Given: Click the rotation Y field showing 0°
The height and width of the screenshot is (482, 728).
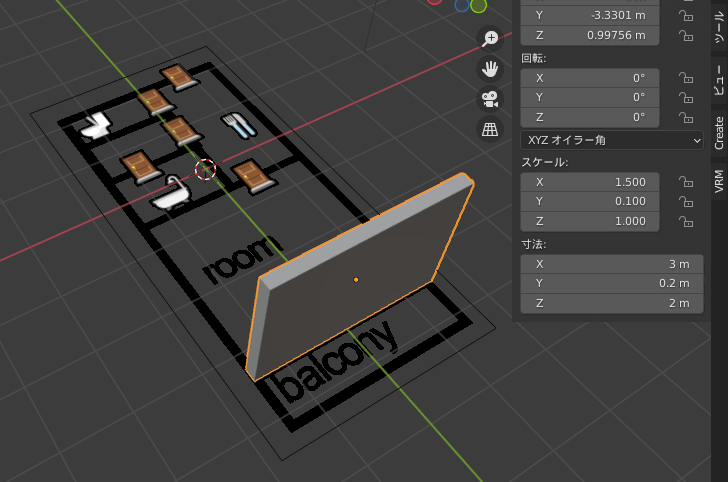Looking at the screenshot, I should click(x=590, y=98).
